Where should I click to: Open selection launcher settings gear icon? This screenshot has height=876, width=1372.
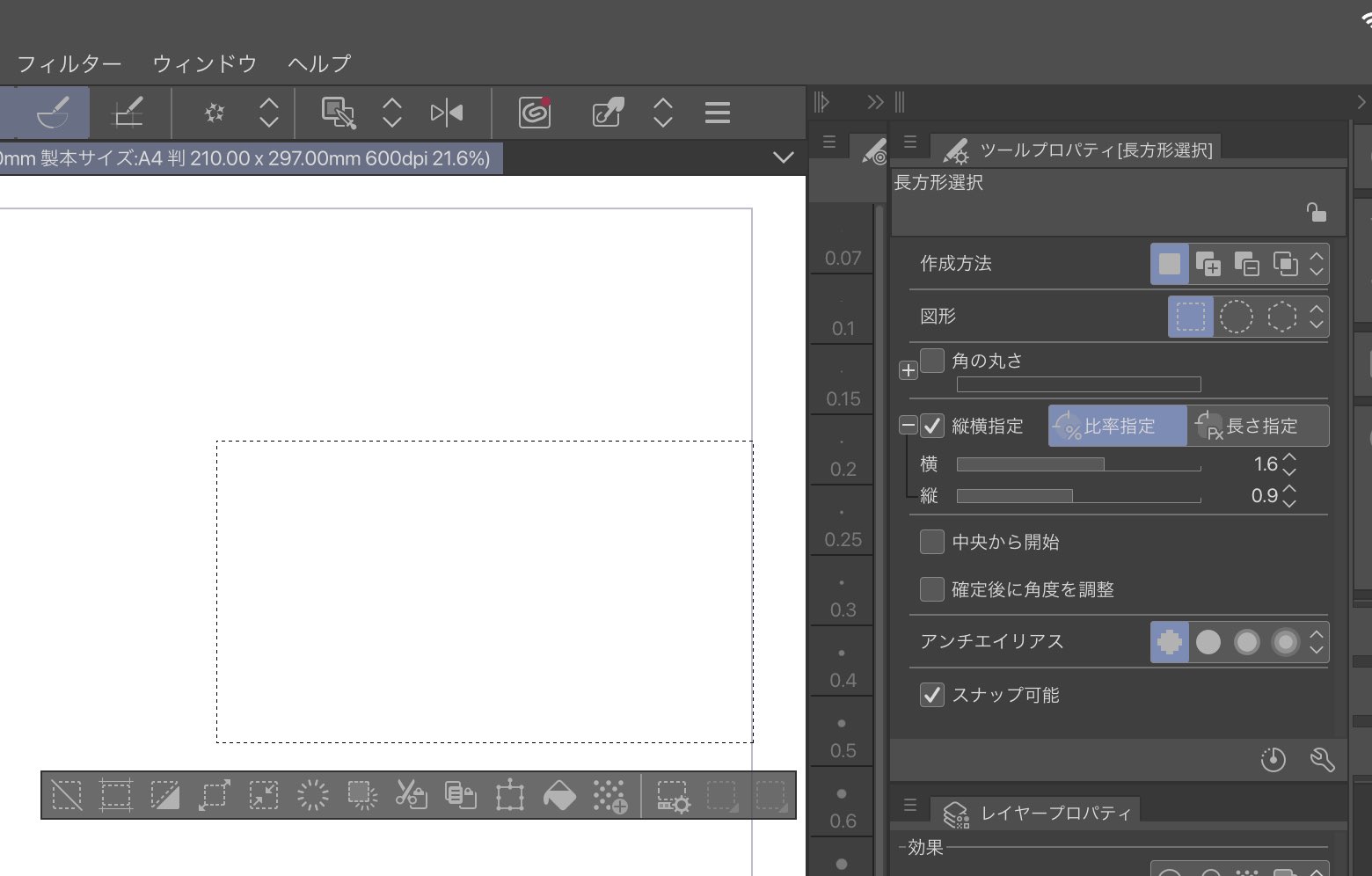point(674,796)
